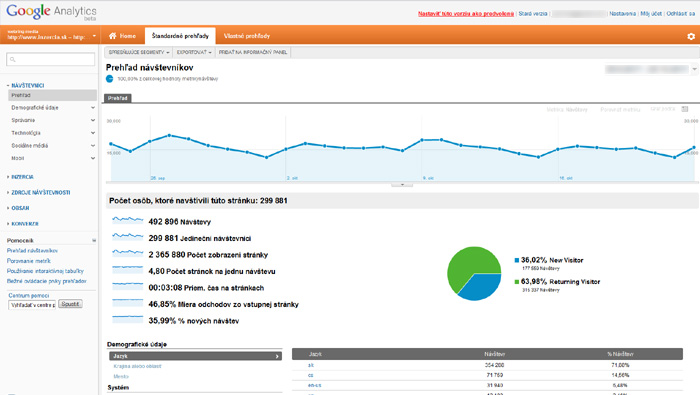The width and height of the screenshot is (700, 395).
Task: Open the Bežné ovládacie prvky prehľadov link
Action: (47, 281)
